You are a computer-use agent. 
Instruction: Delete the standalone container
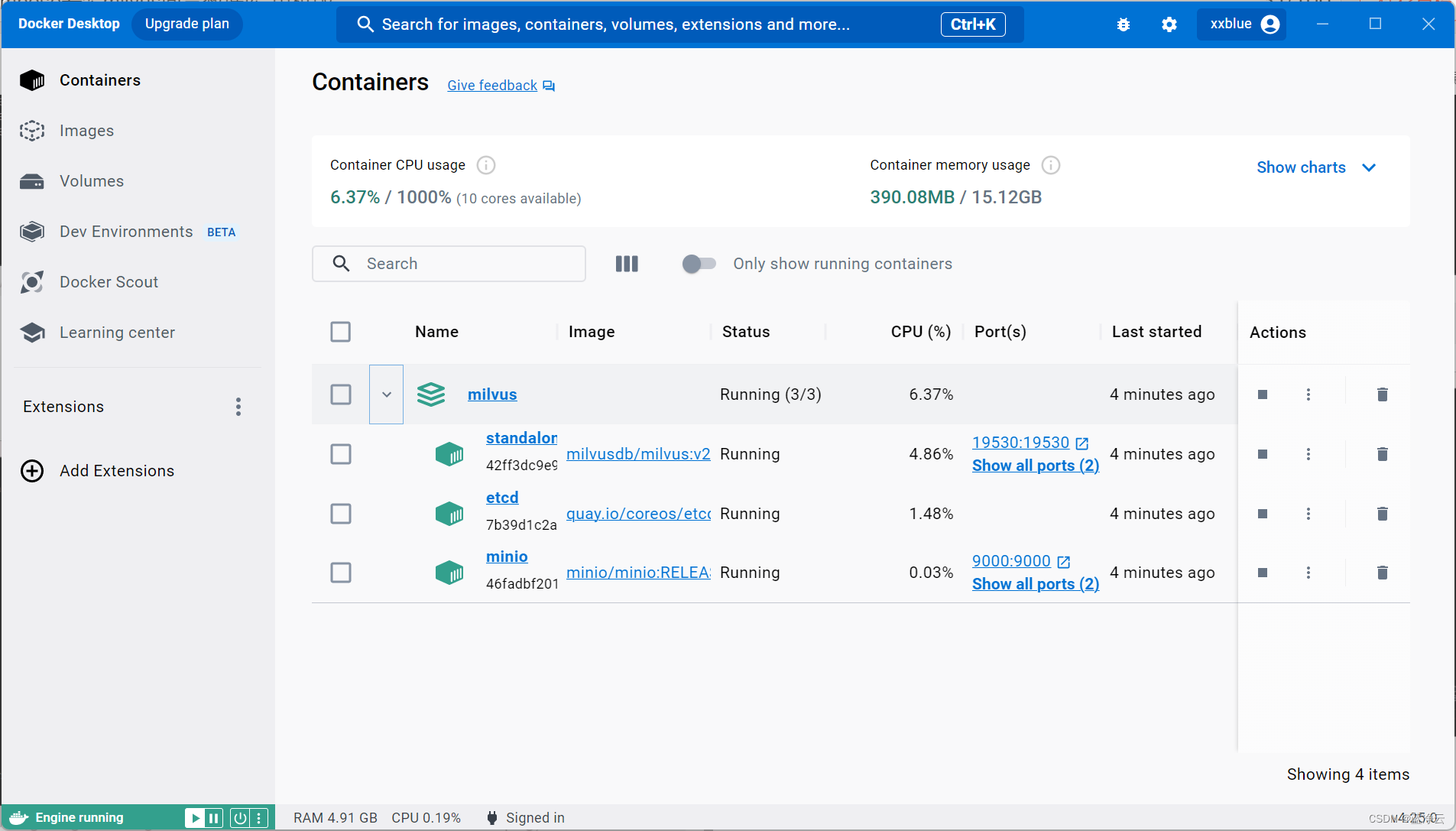tap(1383, 454)
